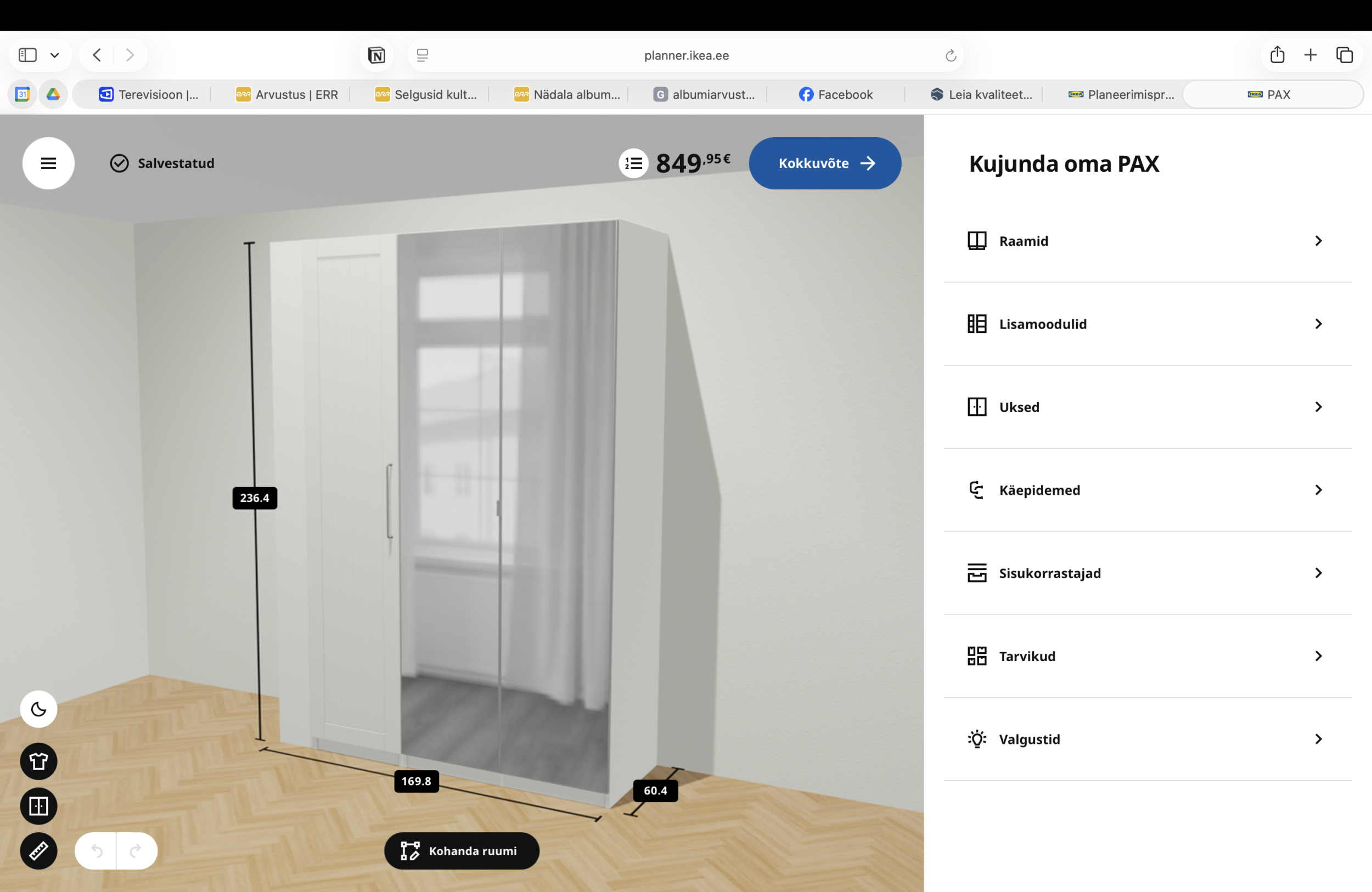This screenshot has width=1372, height=892.
Task: Click the redo arrow button
Action: tap(136, 850)
